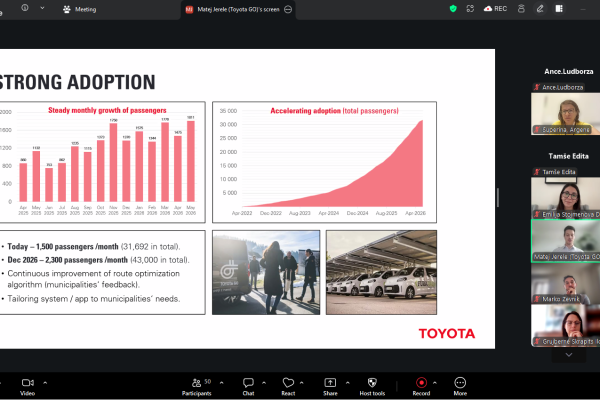Image resolution: width=600 pixels, height=400 pixels.
Task: Click 'Continuous improvement of route optimization' bullet
Action: click(93, 279)
